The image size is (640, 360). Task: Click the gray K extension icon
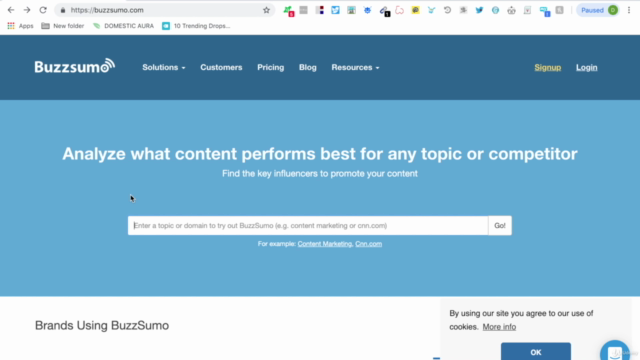point(559,10)
